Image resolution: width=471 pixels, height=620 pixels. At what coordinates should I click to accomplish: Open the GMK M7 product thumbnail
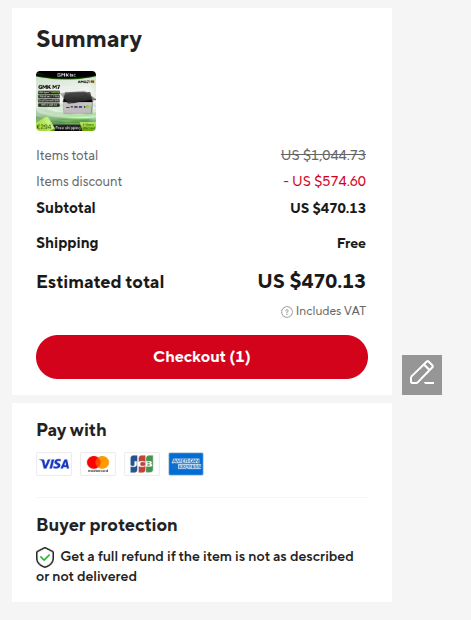pos(66,101)
